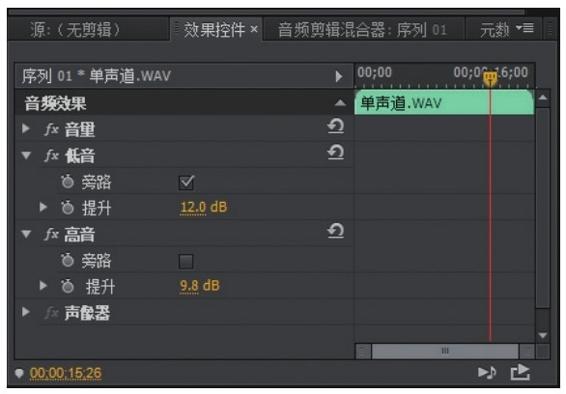Click the export audio icon at bottom right

520,372
